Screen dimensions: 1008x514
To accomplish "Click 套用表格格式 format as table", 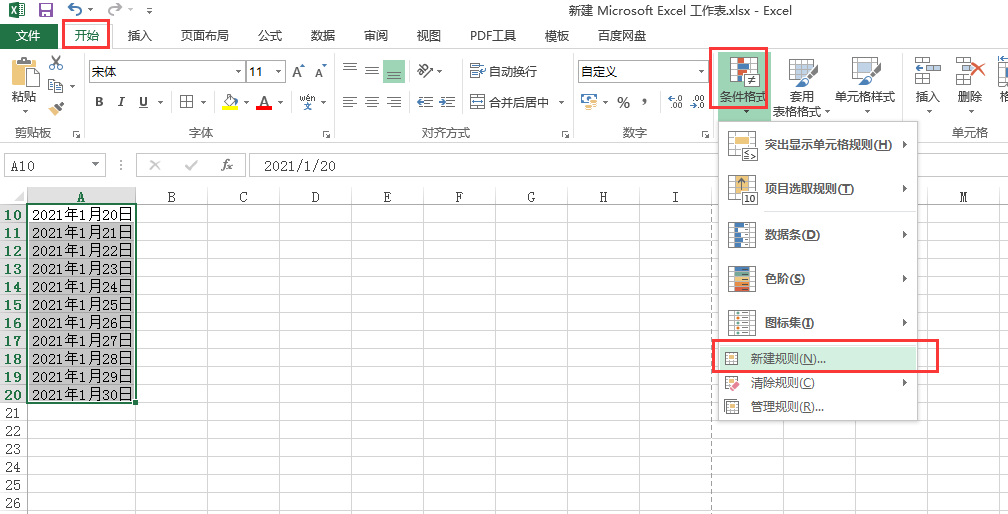I will [x=801, y=87].
